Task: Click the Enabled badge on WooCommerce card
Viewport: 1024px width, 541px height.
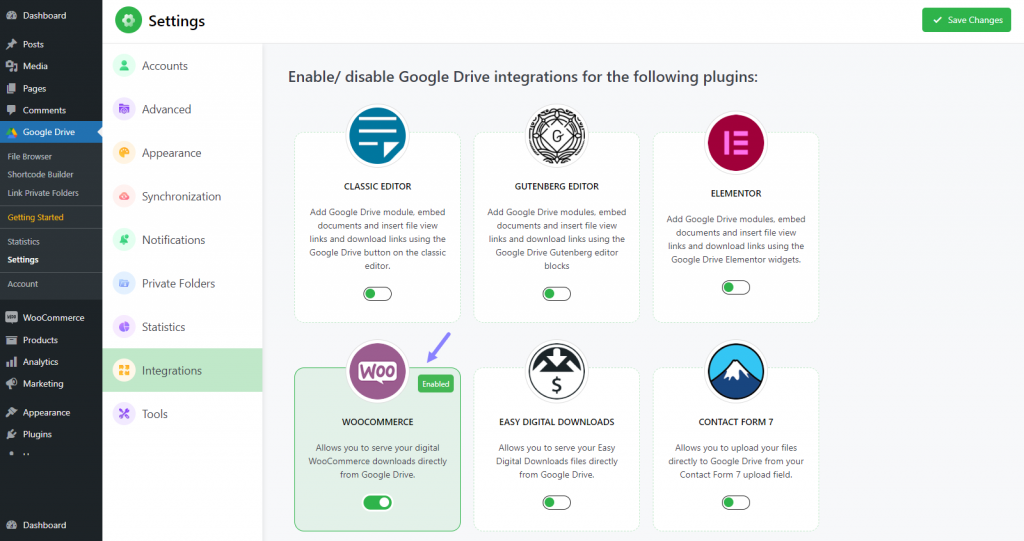Action: pyautogui.click(x=436, y=384)
